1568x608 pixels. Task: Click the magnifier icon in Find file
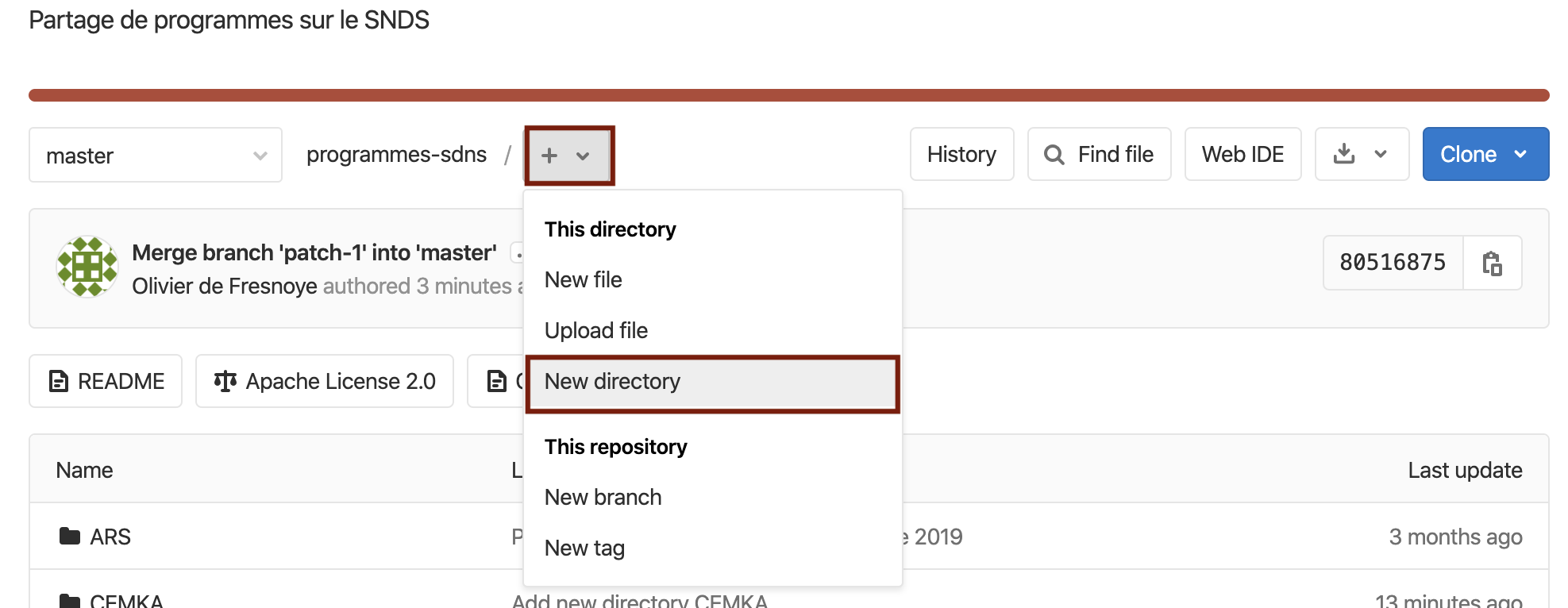tap(1054, 155)
